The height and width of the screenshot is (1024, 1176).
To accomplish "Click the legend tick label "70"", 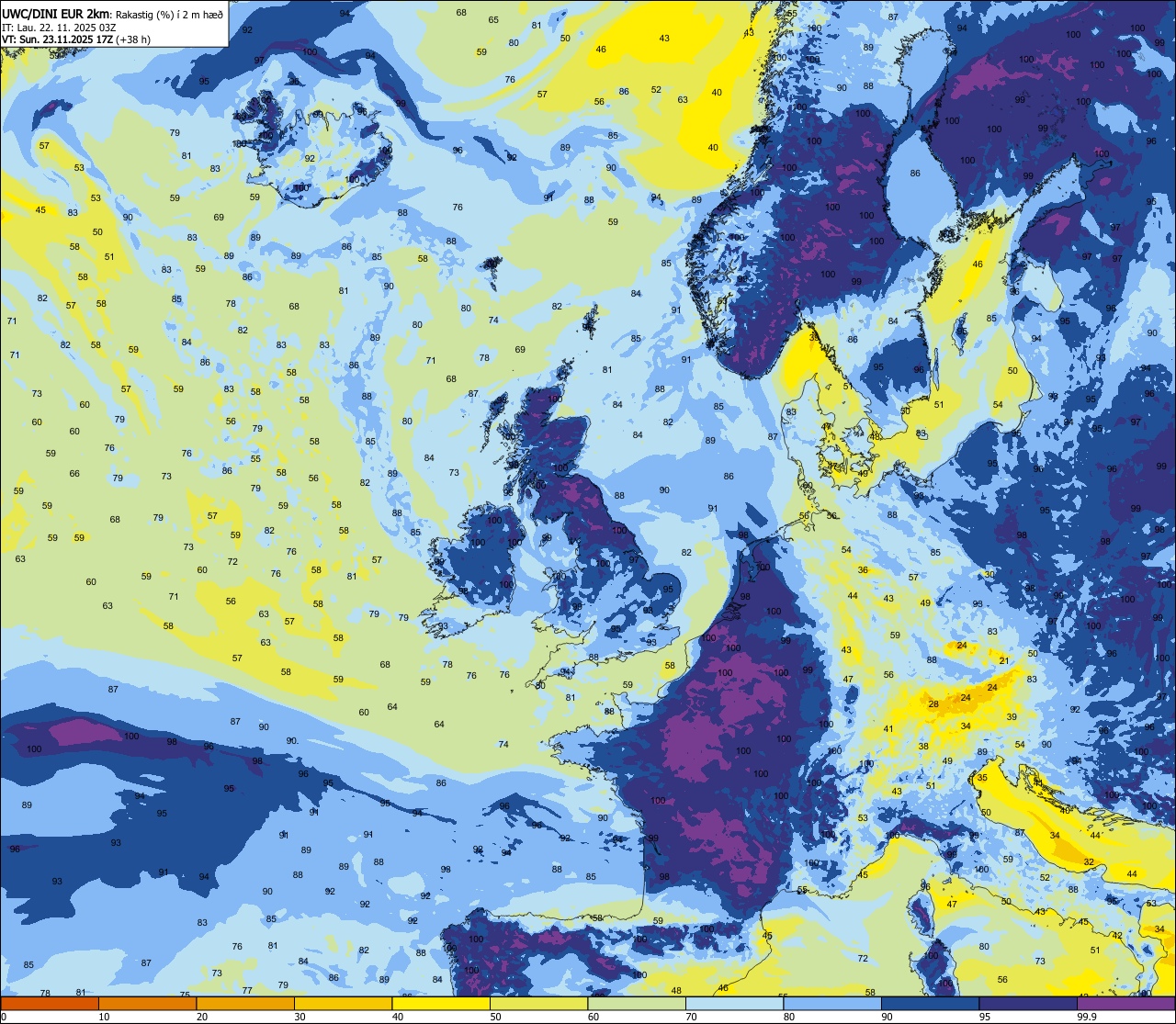I will click(691, 1017).
